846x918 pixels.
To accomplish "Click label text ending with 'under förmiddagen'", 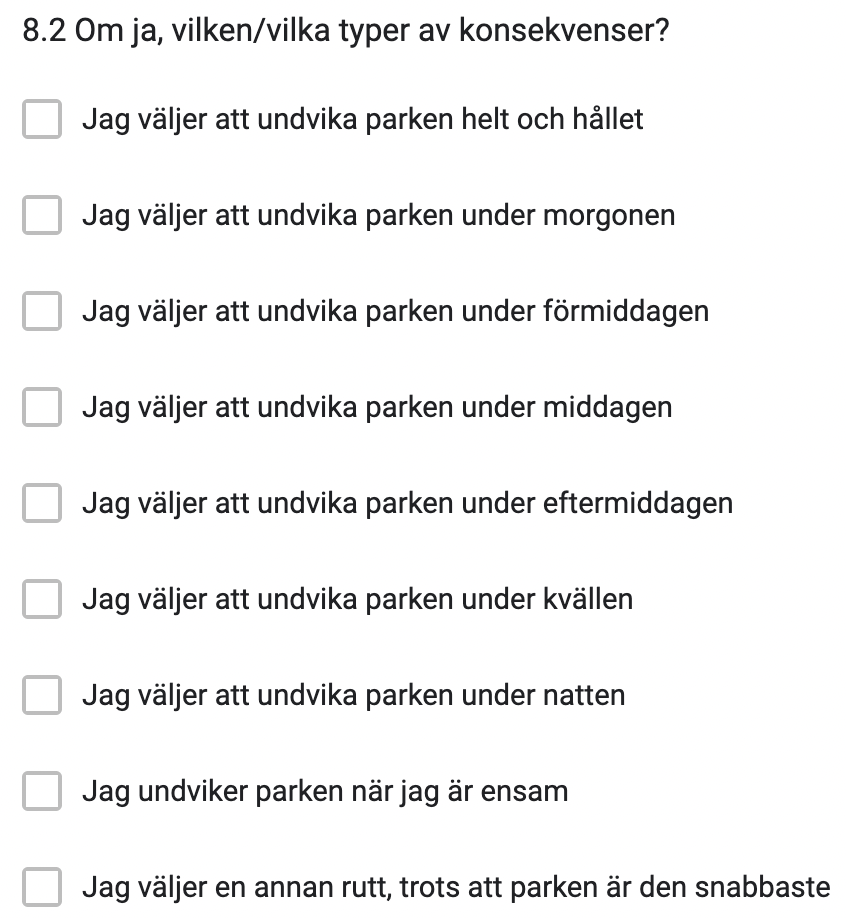I will (x=395, y=312).
